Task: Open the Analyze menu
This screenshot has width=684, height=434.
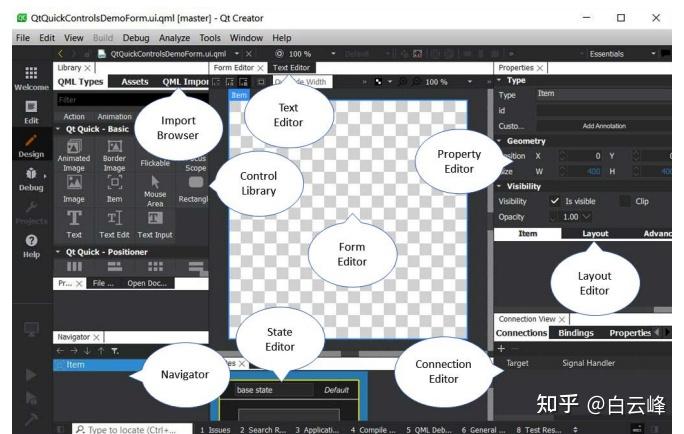Action: 174,38
